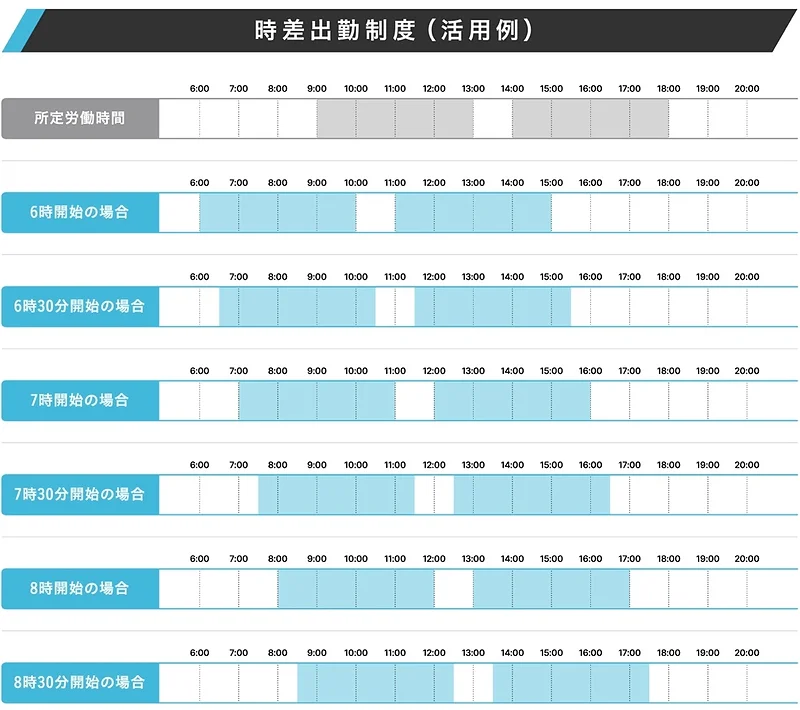Screen dimensions: 800x710
Task: Click the blue afternoon block in 6時30分開始の場合 row
Action: pos(493,307)
